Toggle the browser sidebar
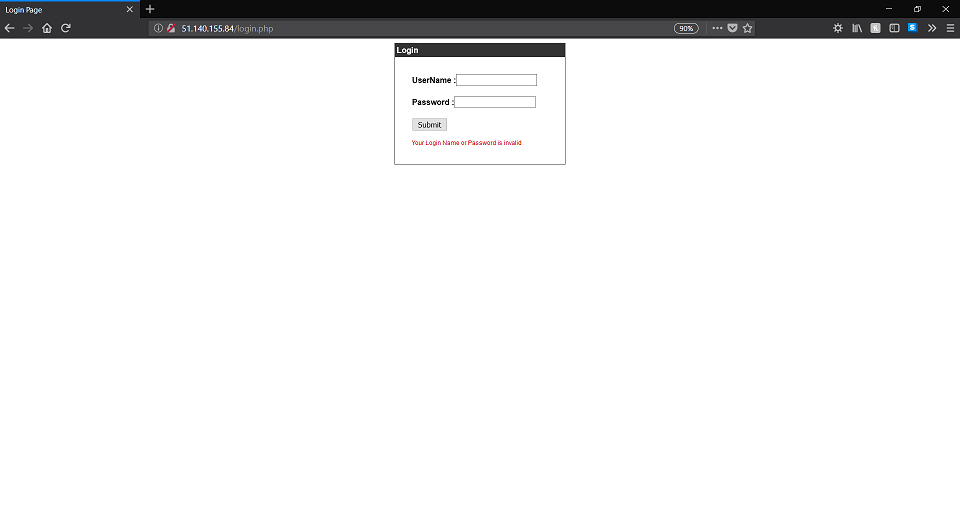The height and width of the screenshot is (515, 960). pos(894,28)
